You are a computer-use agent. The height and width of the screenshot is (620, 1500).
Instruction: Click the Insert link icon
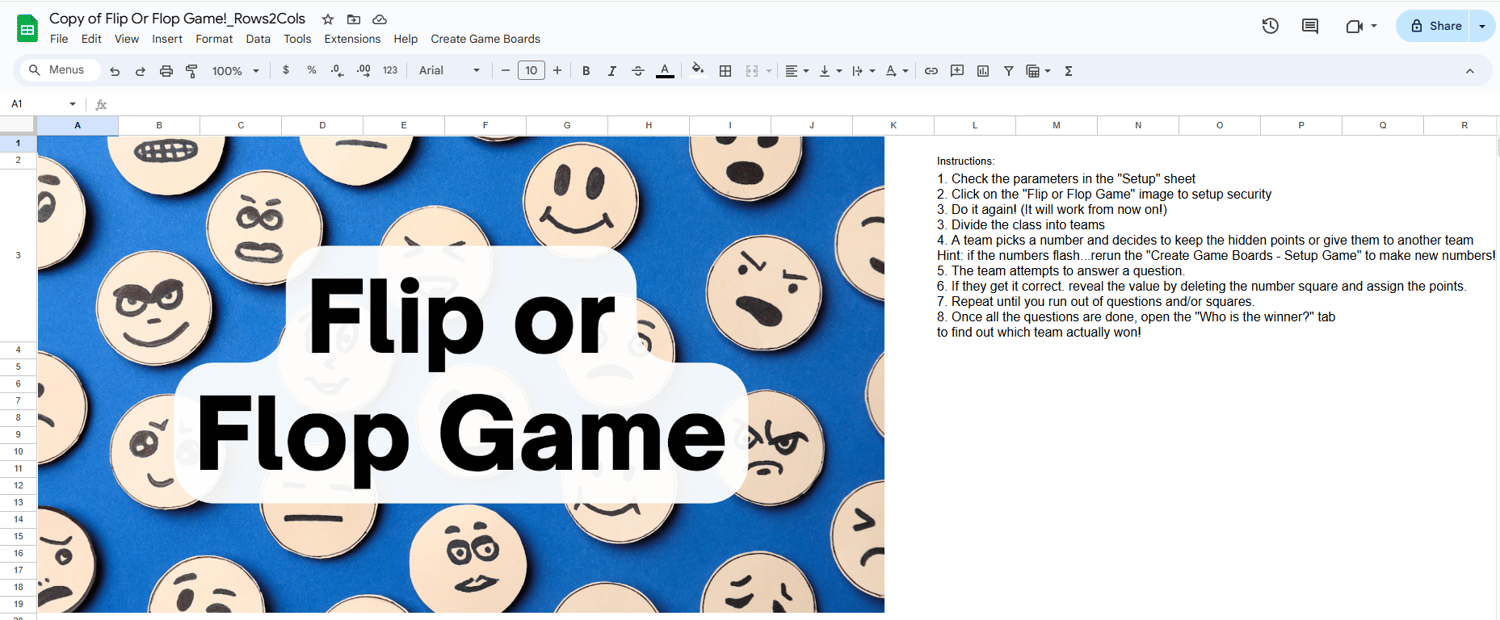[x=931, y=71]
